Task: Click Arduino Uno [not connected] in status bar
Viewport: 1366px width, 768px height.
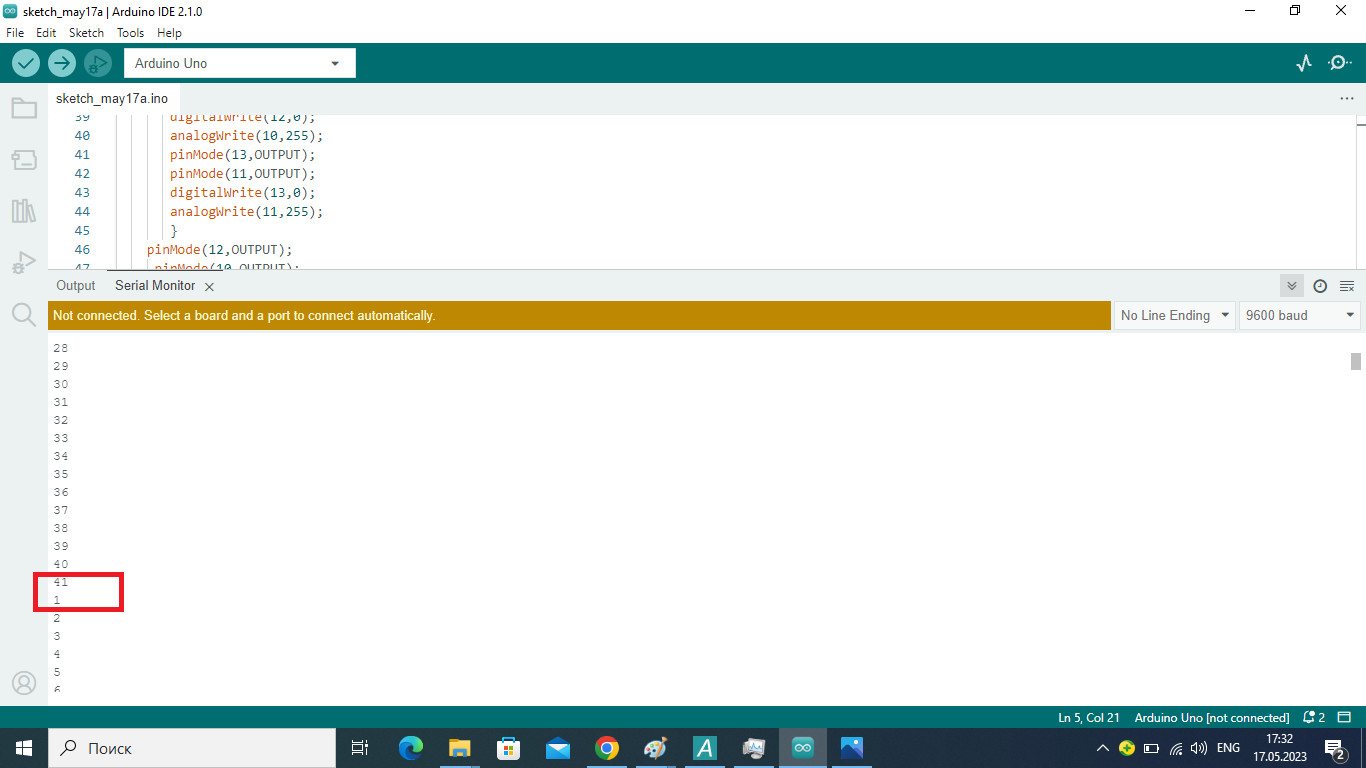Action: (1212, 718)
